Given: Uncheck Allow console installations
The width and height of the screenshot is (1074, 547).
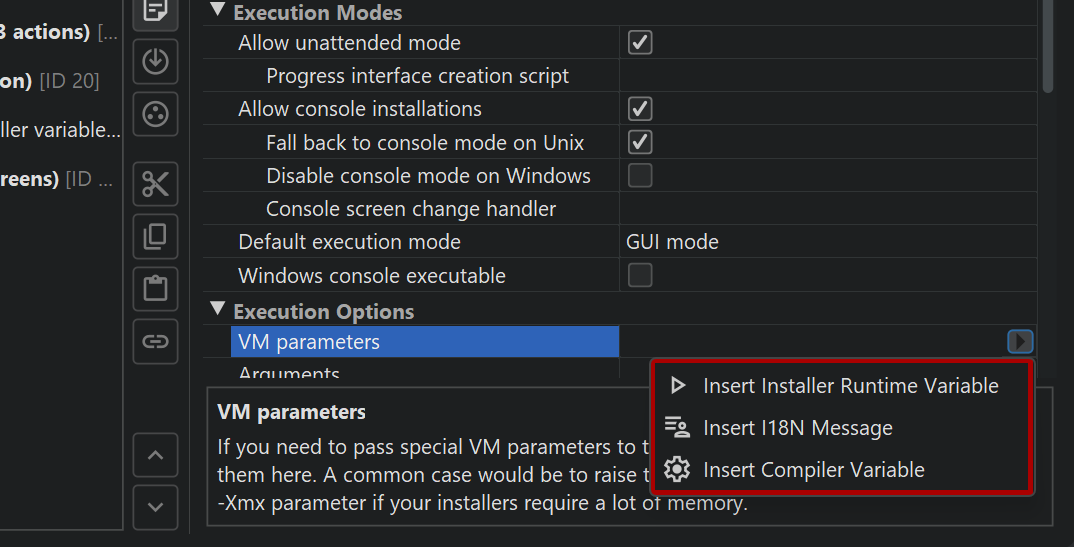Looking at the screenshot, I should 640,109.
